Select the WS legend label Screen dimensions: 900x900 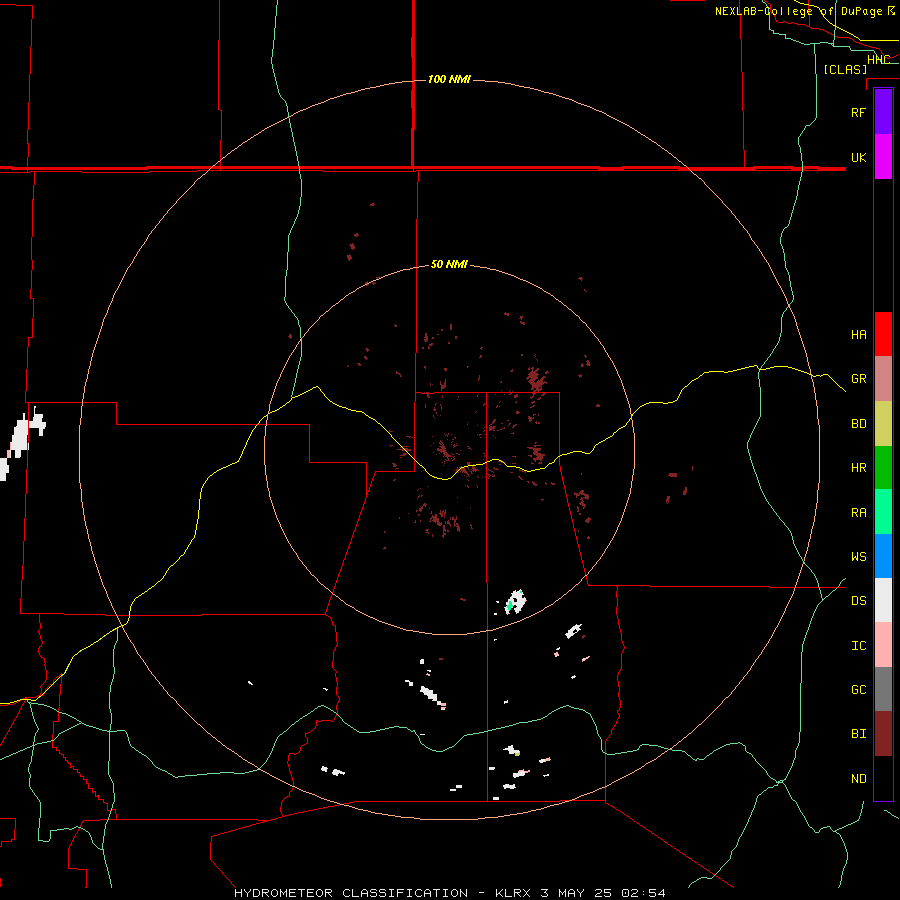pos(858,557)
